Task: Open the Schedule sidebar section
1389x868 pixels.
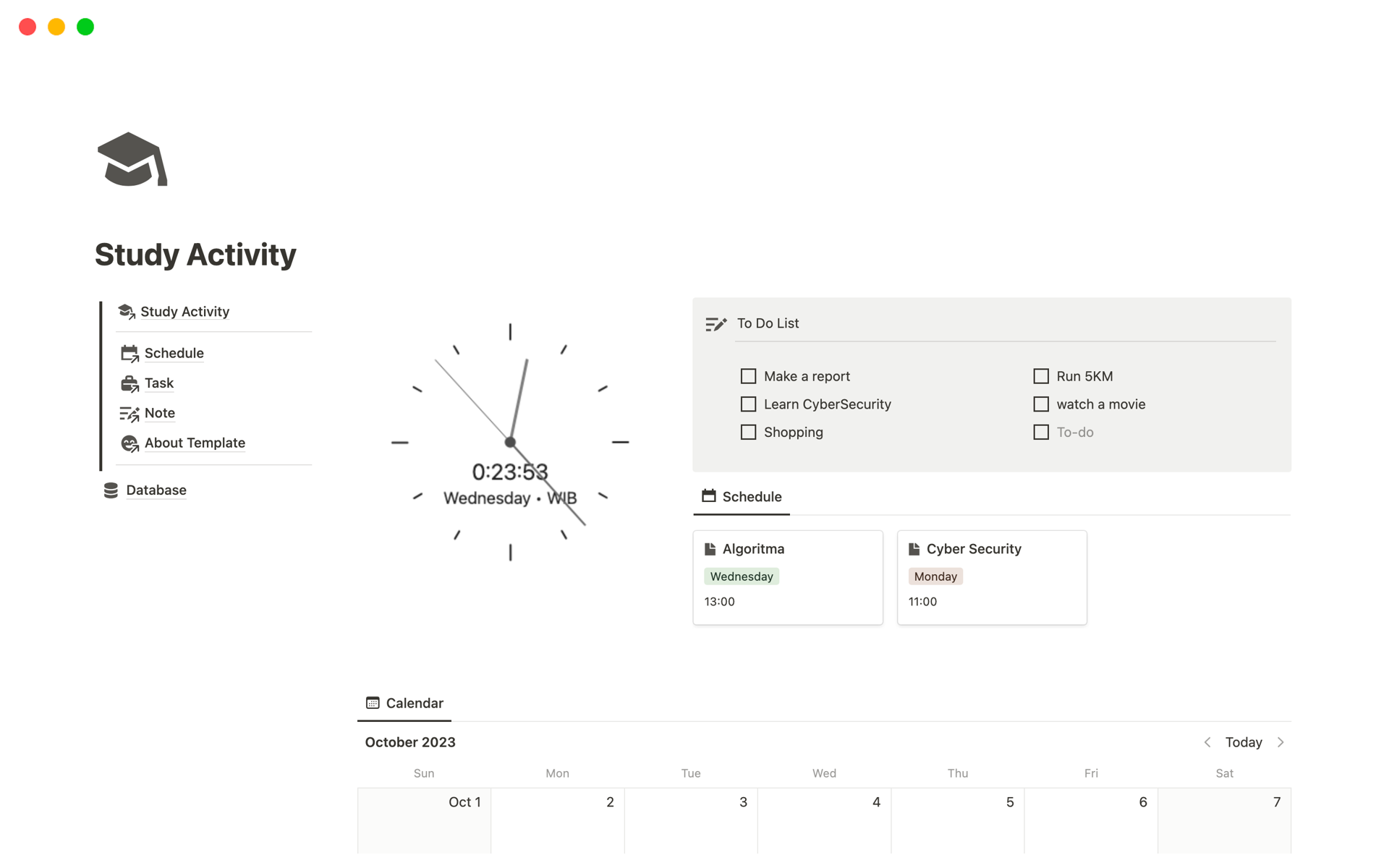Action: point(175,353)
